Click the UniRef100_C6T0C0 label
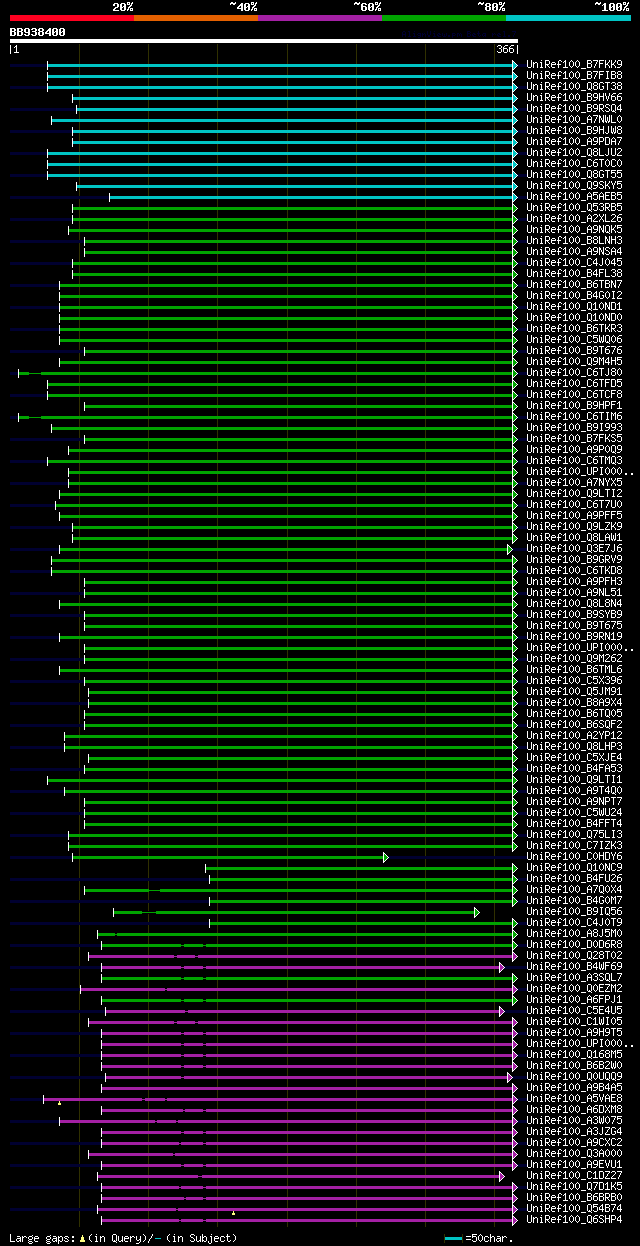Screen dimensions: 640x1246 coord(574,163)
